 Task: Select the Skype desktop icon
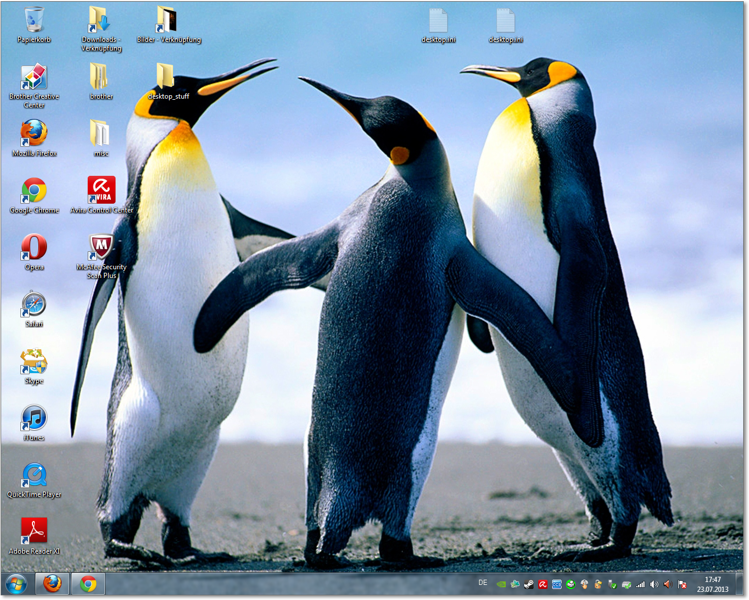coord(34,361)
